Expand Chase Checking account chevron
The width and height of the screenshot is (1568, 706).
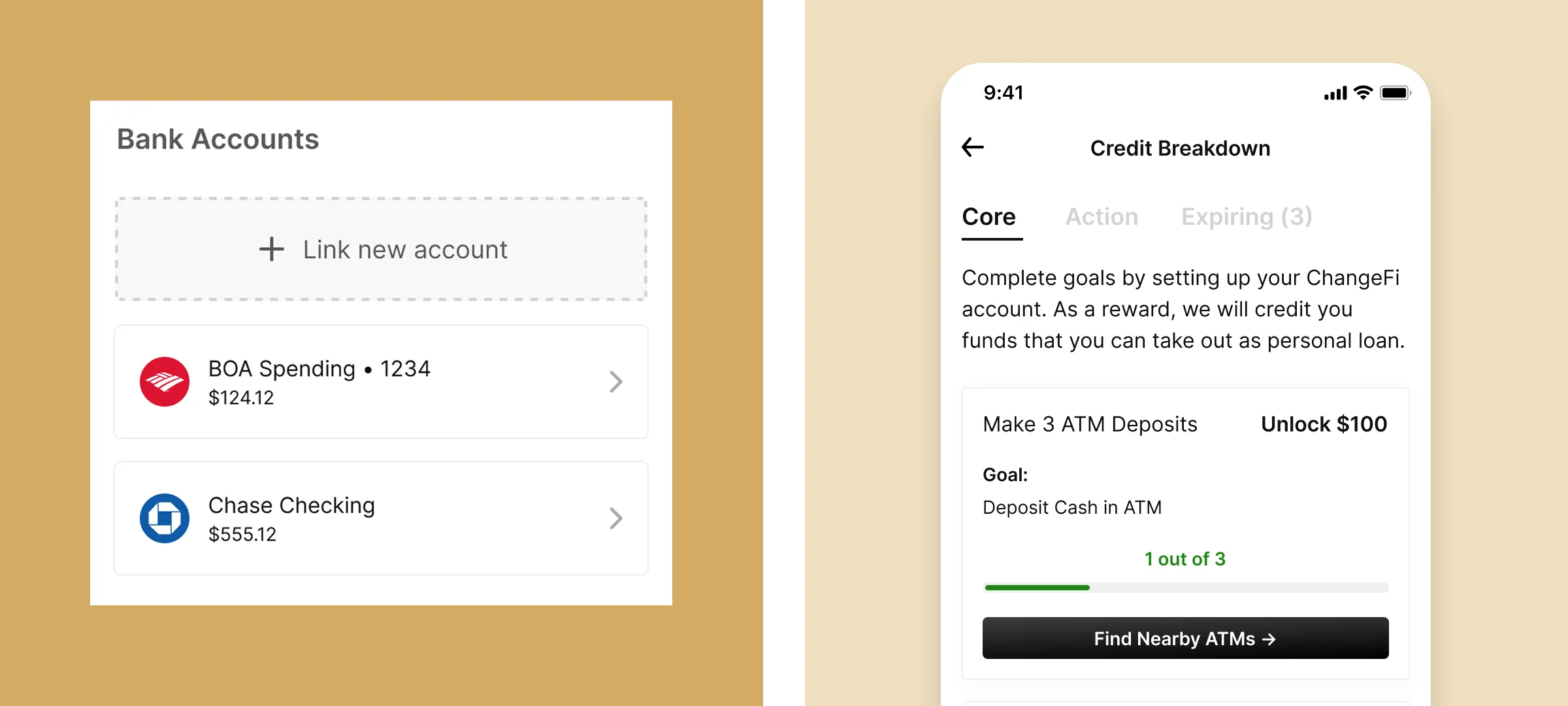pos(615,518)
